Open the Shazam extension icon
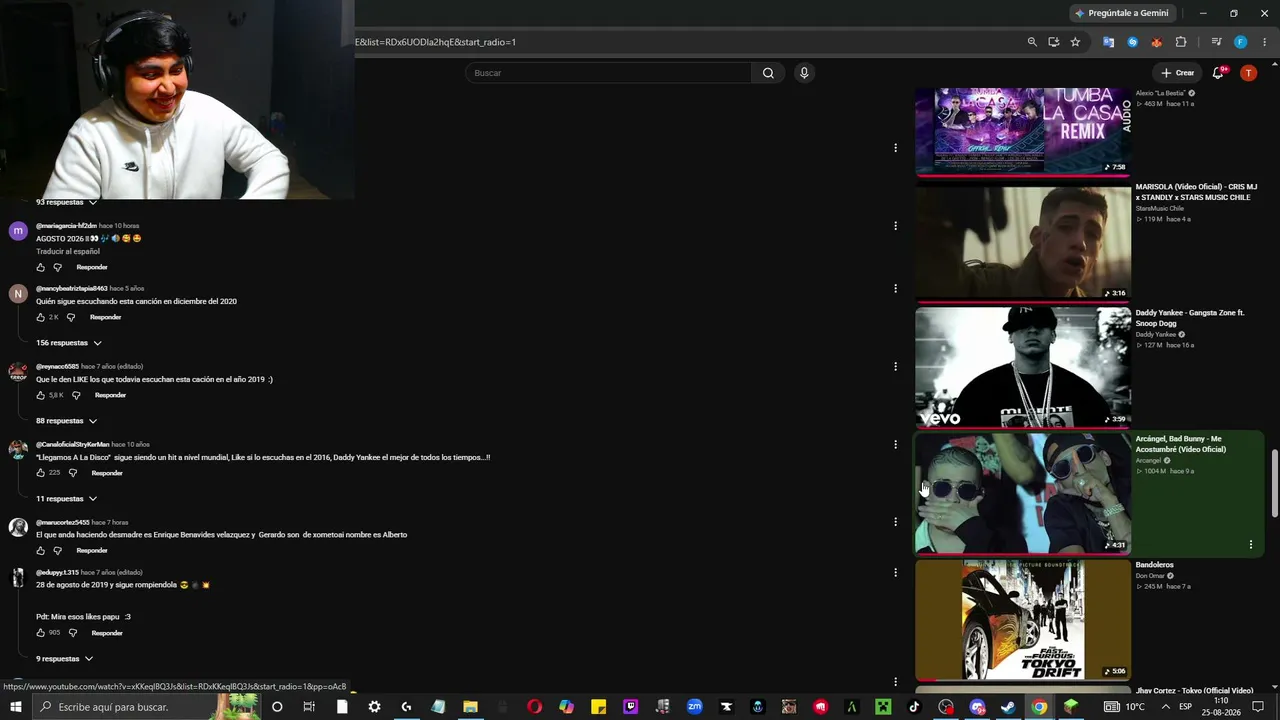This screenshot has height=720, width=1280. coord(1132,42)
